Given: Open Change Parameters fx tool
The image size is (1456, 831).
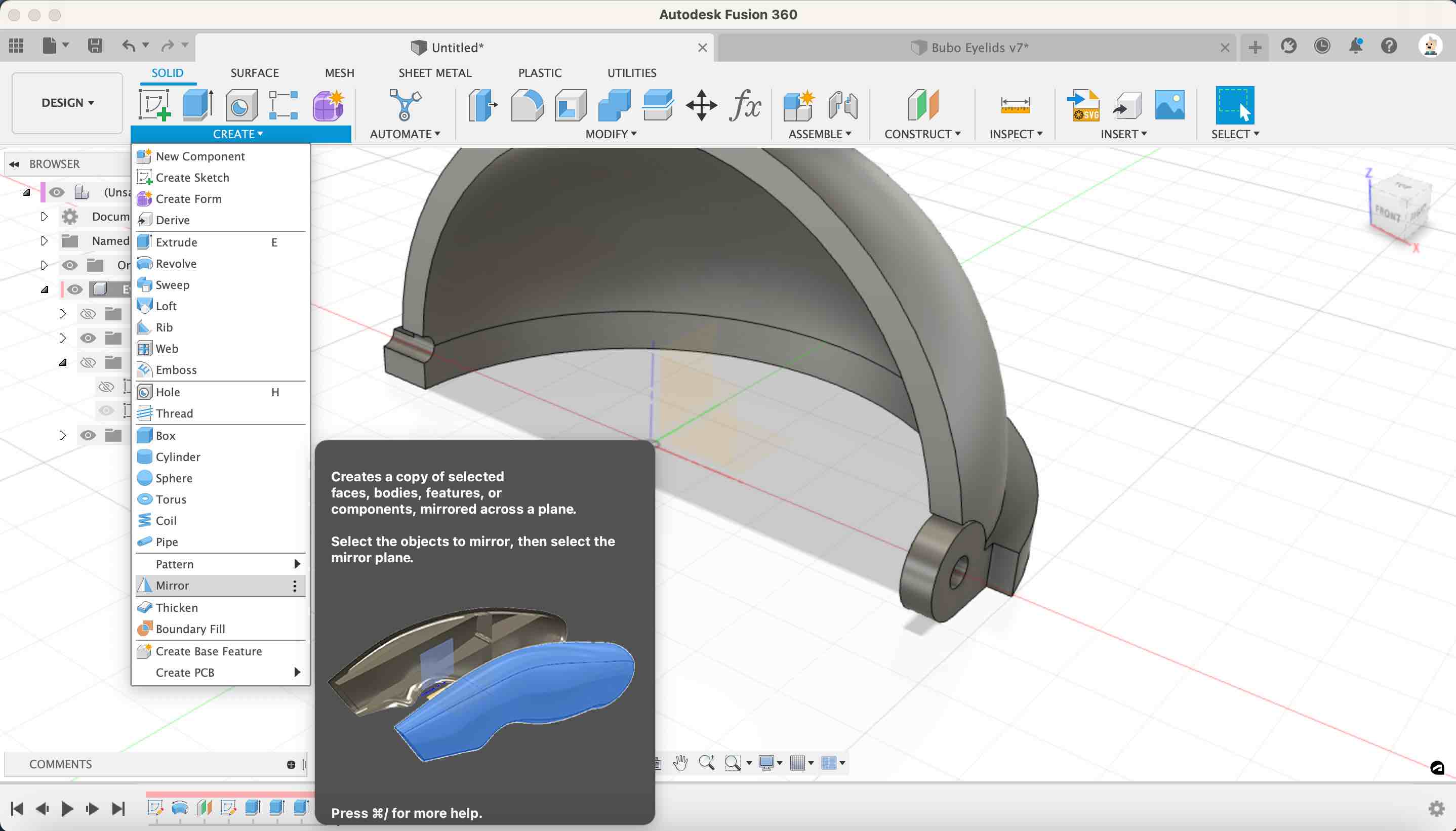Looking at the screenshot, I should 745,105.
